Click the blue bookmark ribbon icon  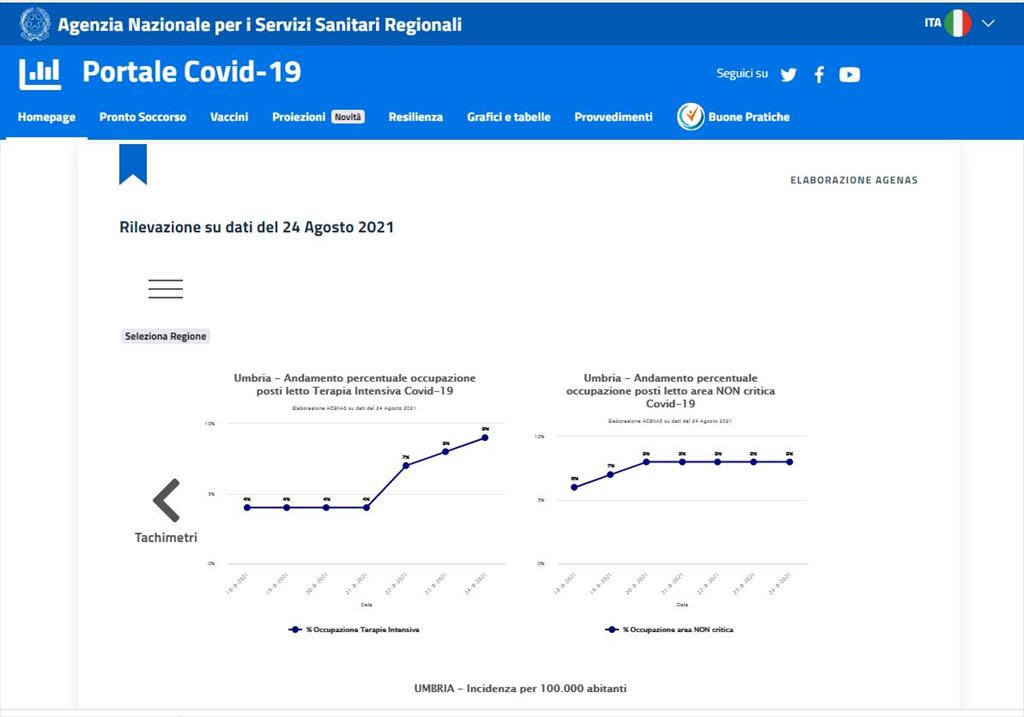coord(133,164)
